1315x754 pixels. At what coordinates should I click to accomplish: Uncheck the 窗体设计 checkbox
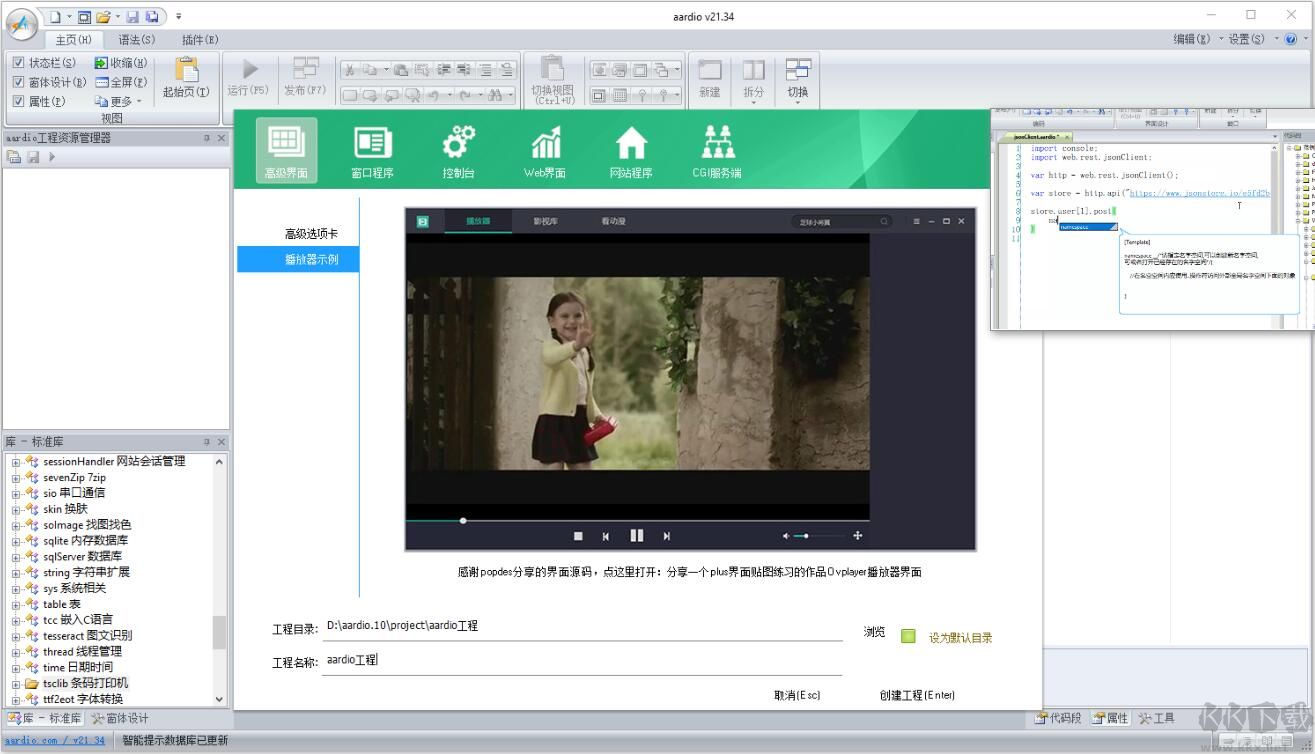pyautogui.click(x=19, y=82)
